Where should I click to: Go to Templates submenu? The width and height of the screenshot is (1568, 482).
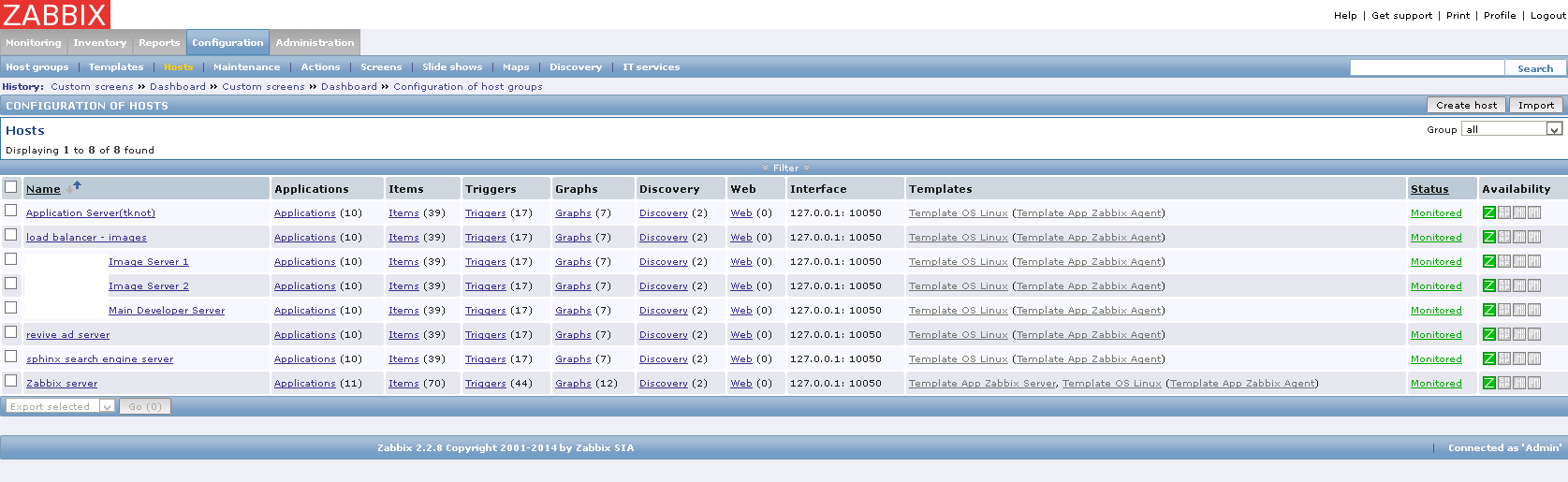click(x=116, y=66)
